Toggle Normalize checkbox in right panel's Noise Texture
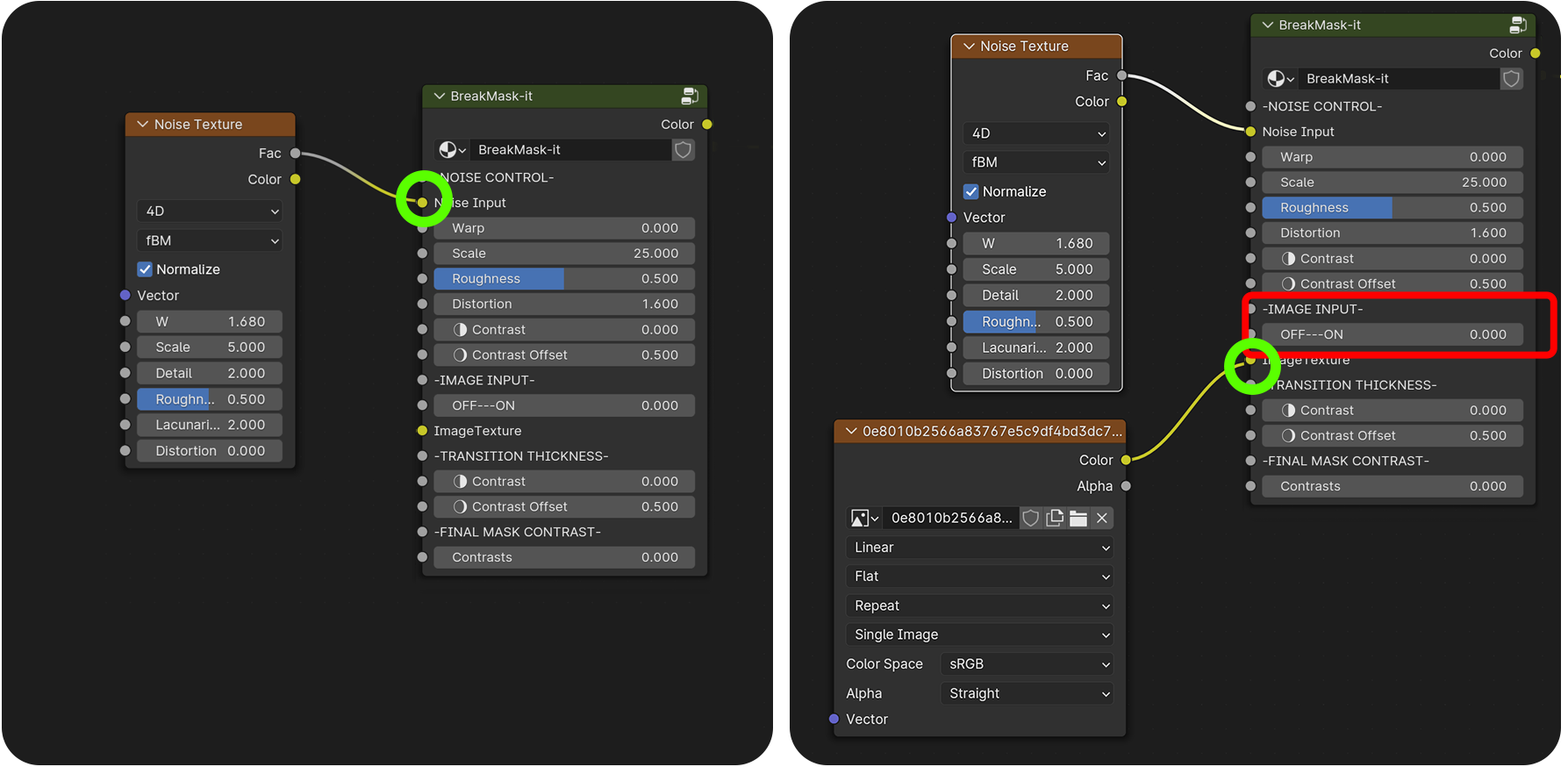The image size is (1568, 767). pos(971,191)
